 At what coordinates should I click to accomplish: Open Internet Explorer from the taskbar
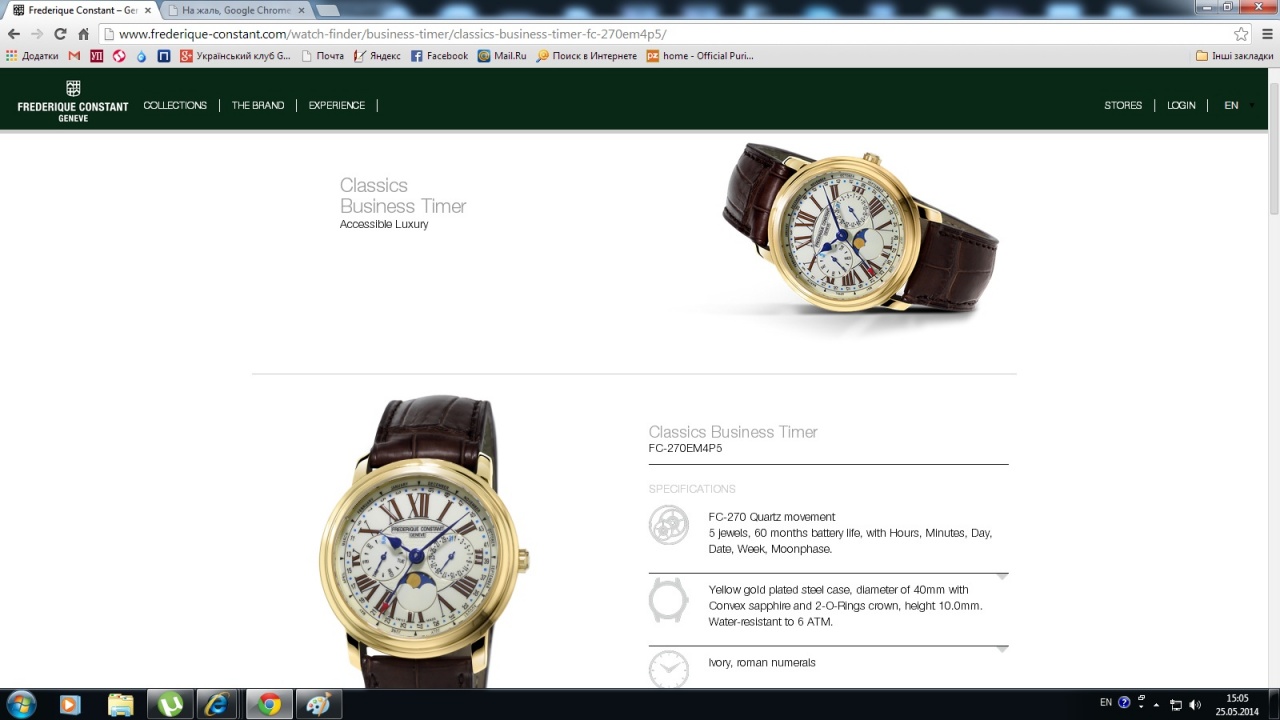click(x=217, y=704)
